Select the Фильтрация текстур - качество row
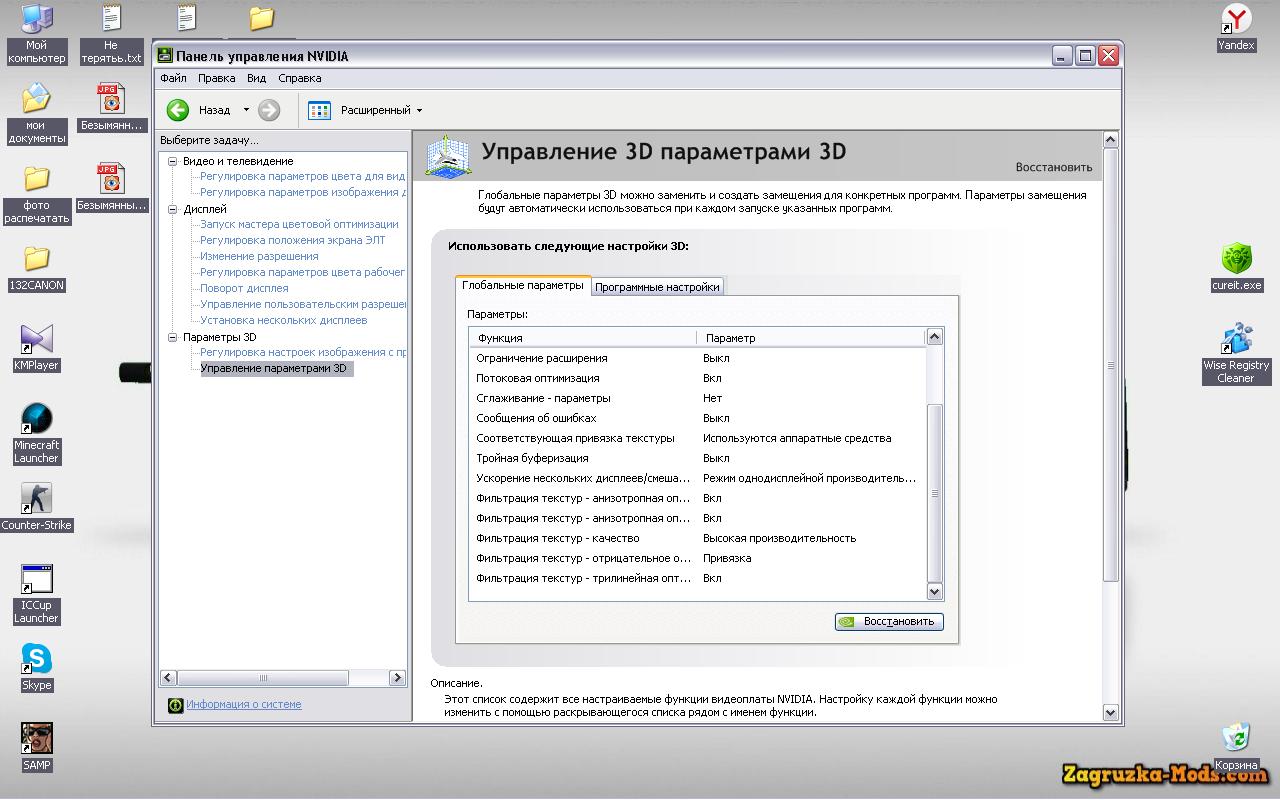Screen dimensions: 1280x800 pyautogui.click(x=698, y=538)
